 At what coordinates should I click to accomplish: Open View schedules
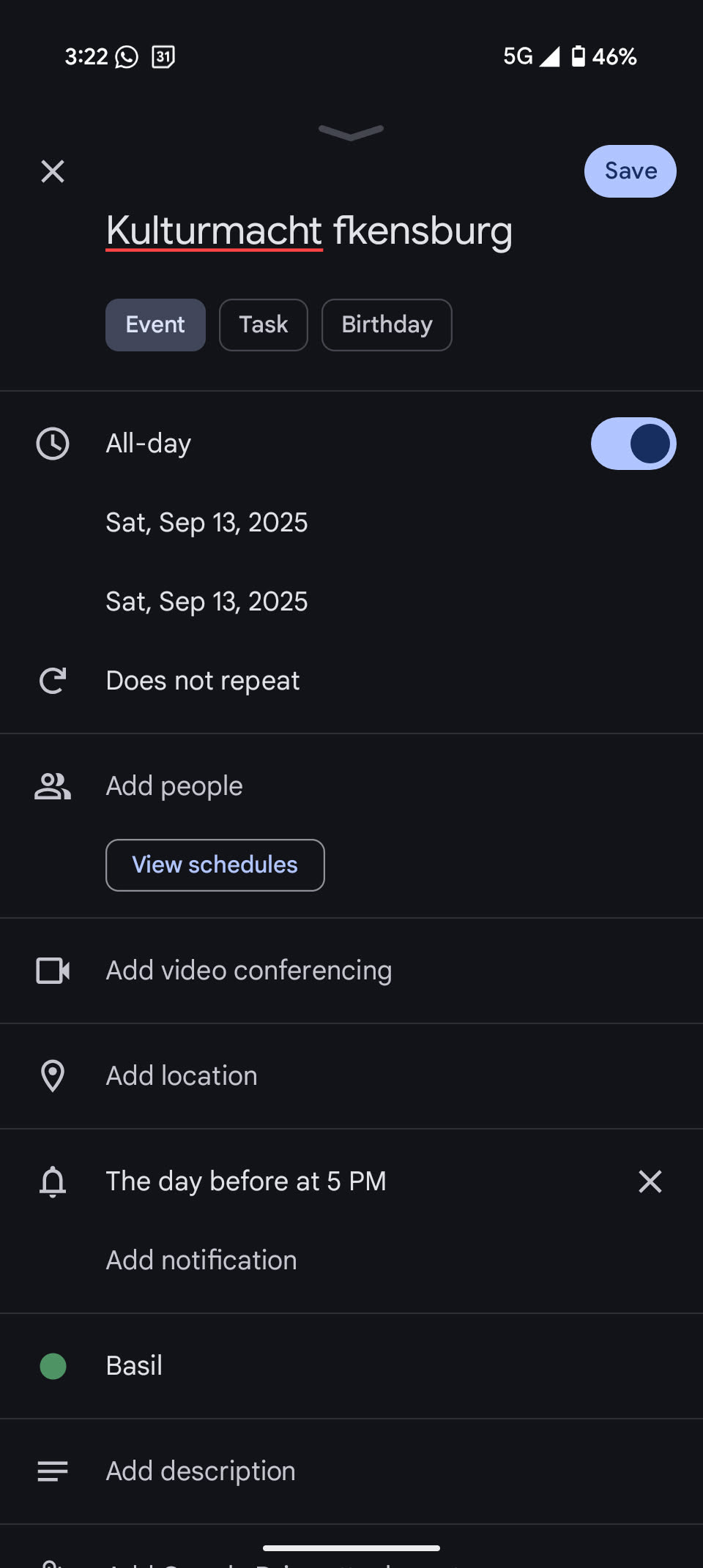point(215,865)
